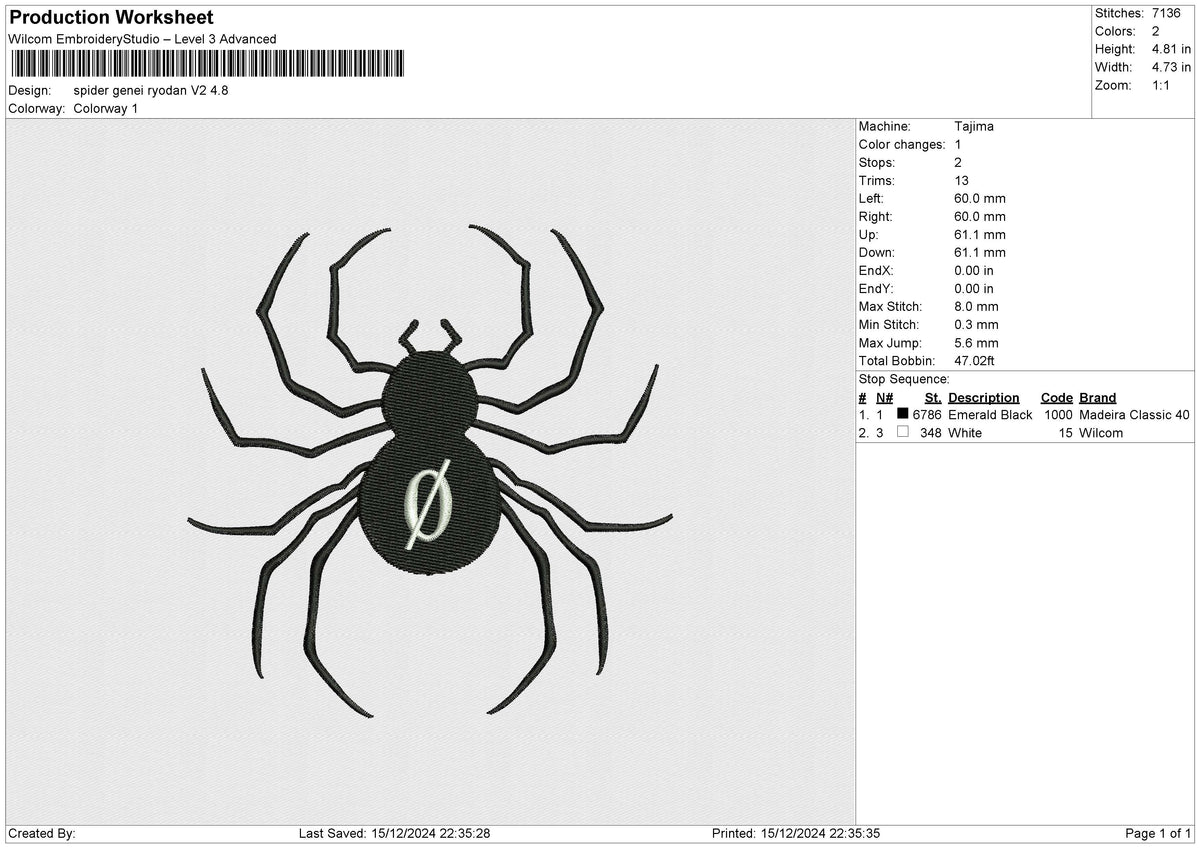The width and height of the screenshot is (1200, 848).
Task: Click the code 1000 cell
Action: click(1058, 414)
